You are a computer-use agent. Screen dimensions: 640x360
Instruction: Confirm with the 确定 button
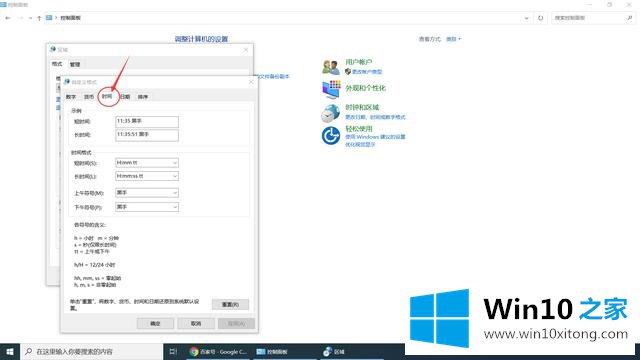(x=156, y=324)
